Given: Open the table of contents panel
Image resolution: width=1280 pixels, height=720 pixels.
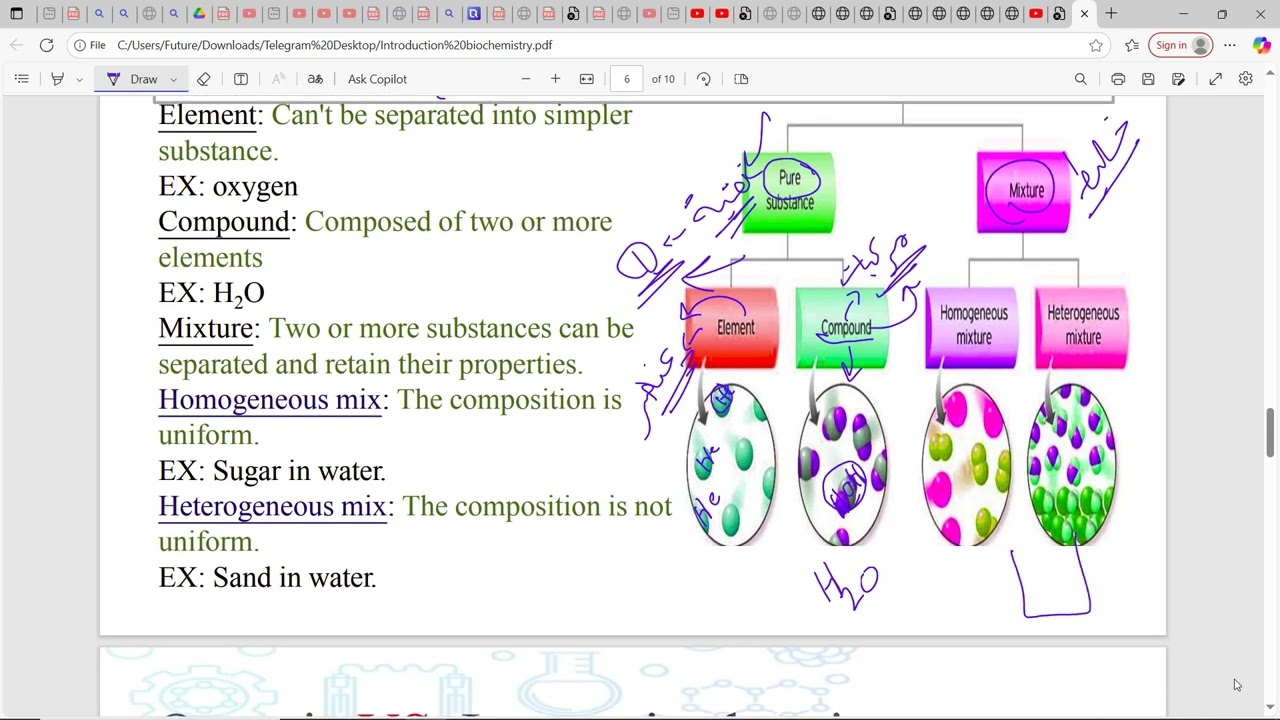Looking at the screenshot, I should [x=21, y=79].
